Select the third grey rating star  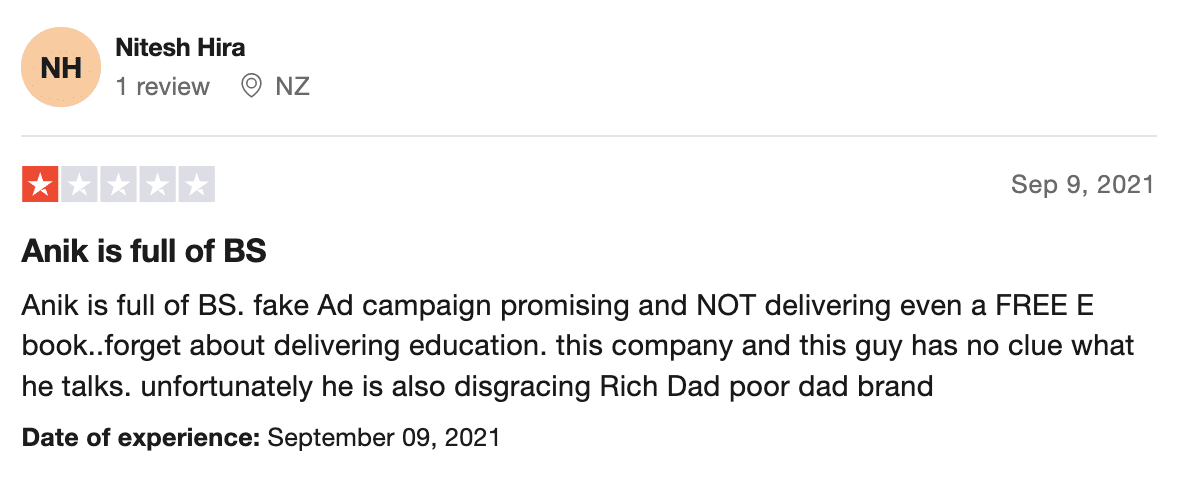(118, 185)
